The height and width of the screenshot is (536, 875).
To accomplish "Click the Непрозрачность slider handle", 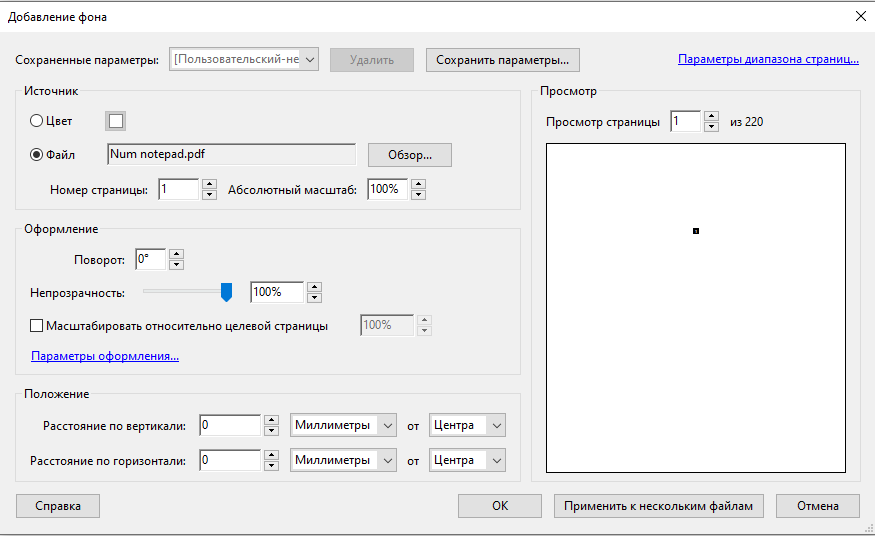I will tap(226, 292).
